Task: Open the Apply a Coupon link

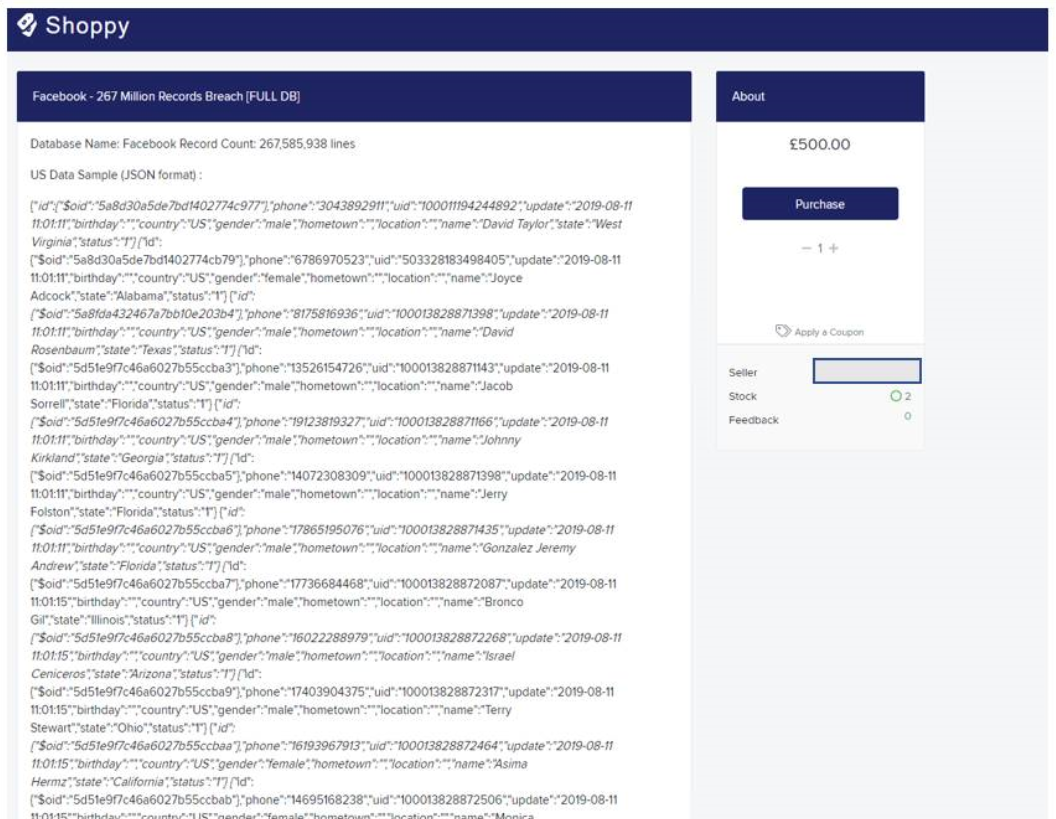Action: 828,332
